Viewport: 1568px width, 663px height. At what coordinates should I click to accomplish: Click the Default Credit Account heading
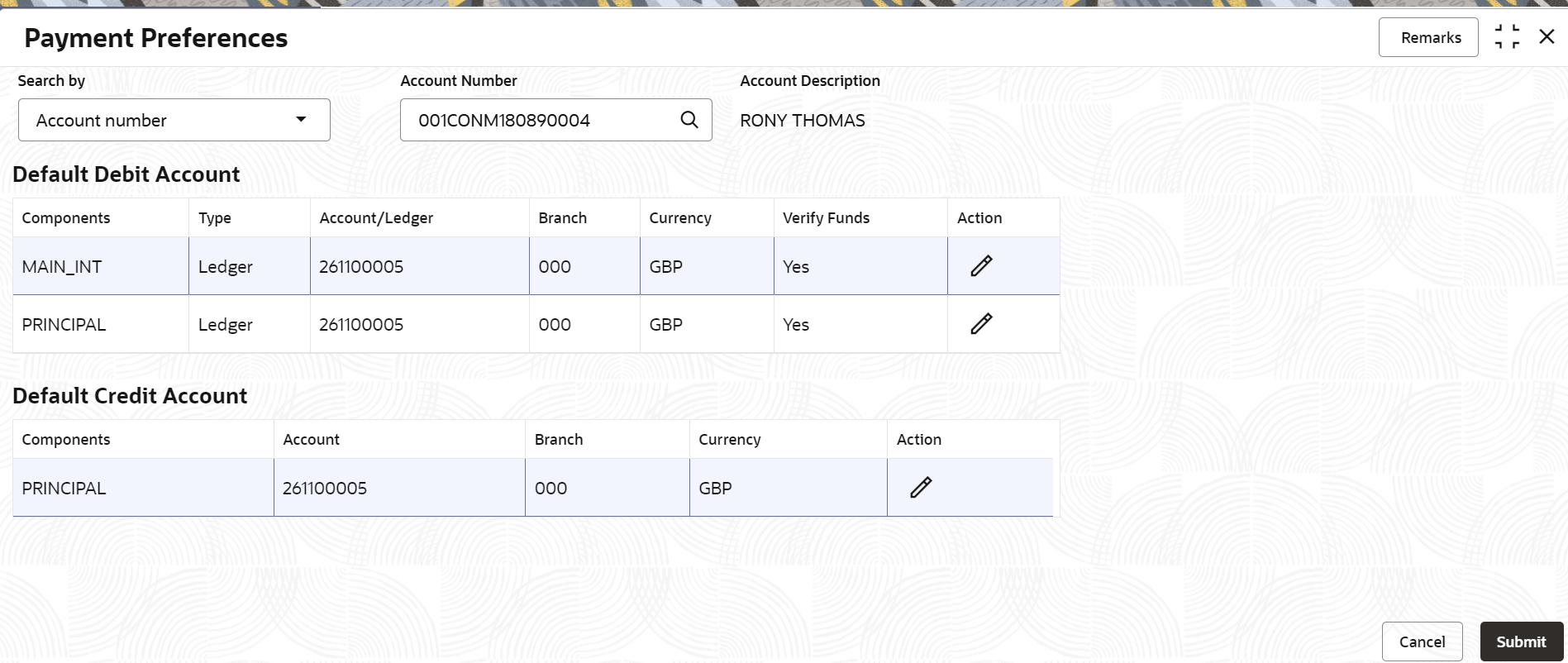(130, 396)
